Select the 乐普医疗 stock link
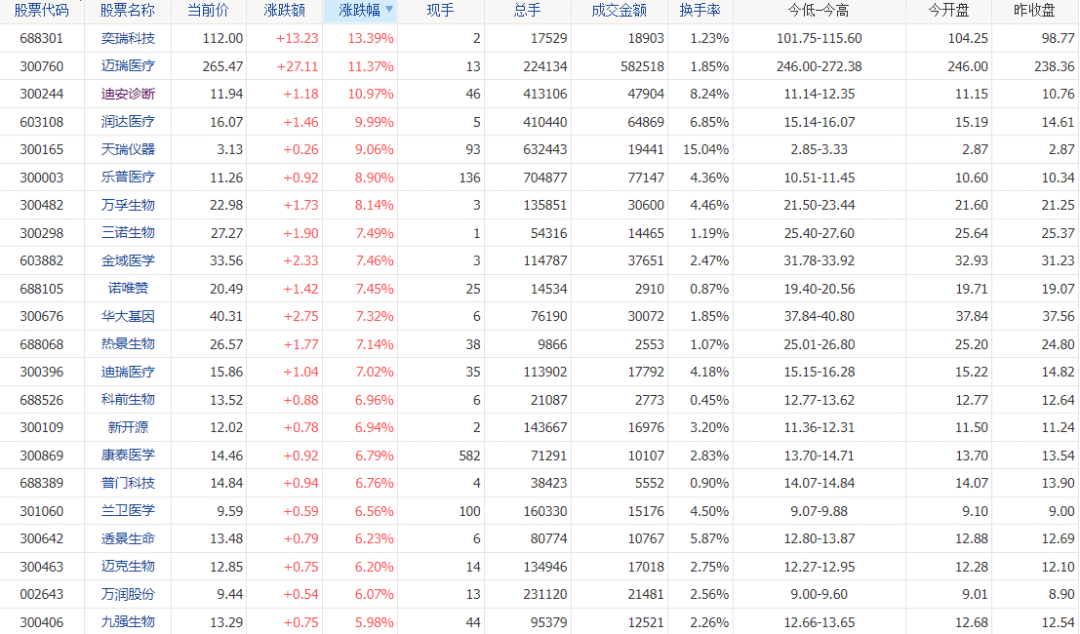The height and width of the screenshot is (634, 1080). tap(127, 177)
